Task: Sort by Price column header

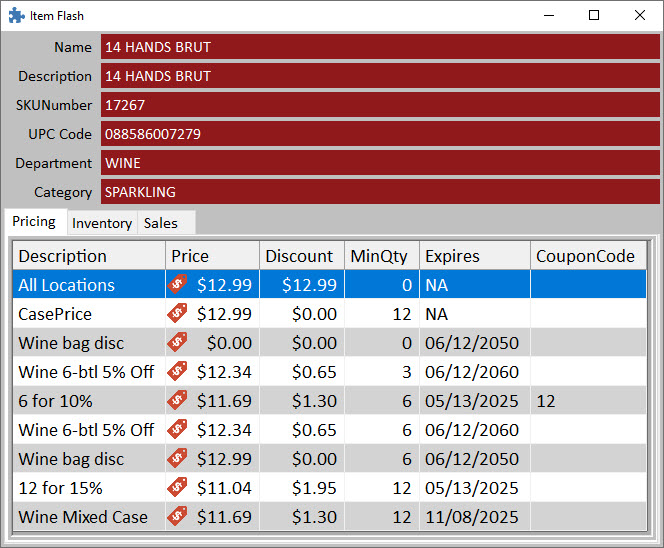Action: coord(212,256)
